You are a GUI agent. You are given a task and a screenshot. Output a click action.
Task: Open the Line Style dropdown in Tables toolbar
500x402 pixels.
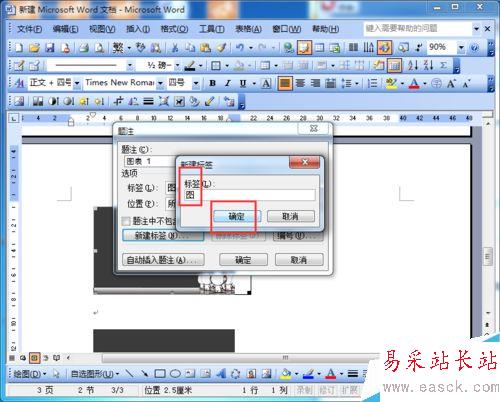click(130, 65)
